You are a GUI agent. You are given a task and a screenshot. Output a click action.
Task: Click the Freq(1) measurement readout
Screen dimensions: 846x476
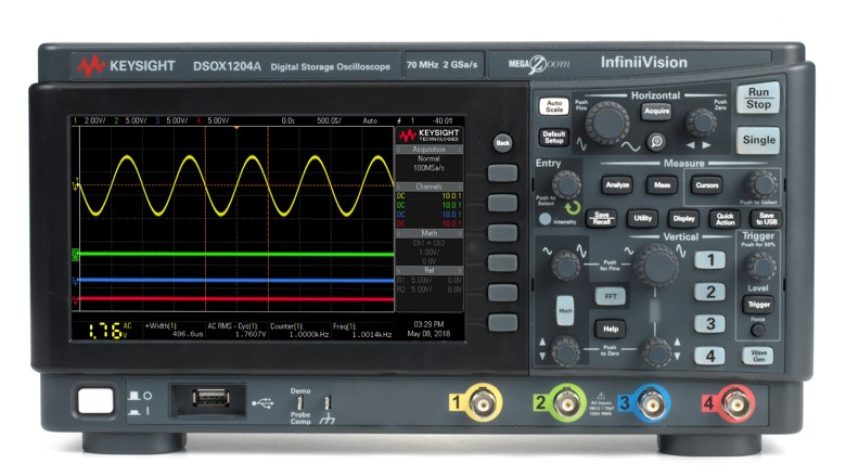pos(362,330)
